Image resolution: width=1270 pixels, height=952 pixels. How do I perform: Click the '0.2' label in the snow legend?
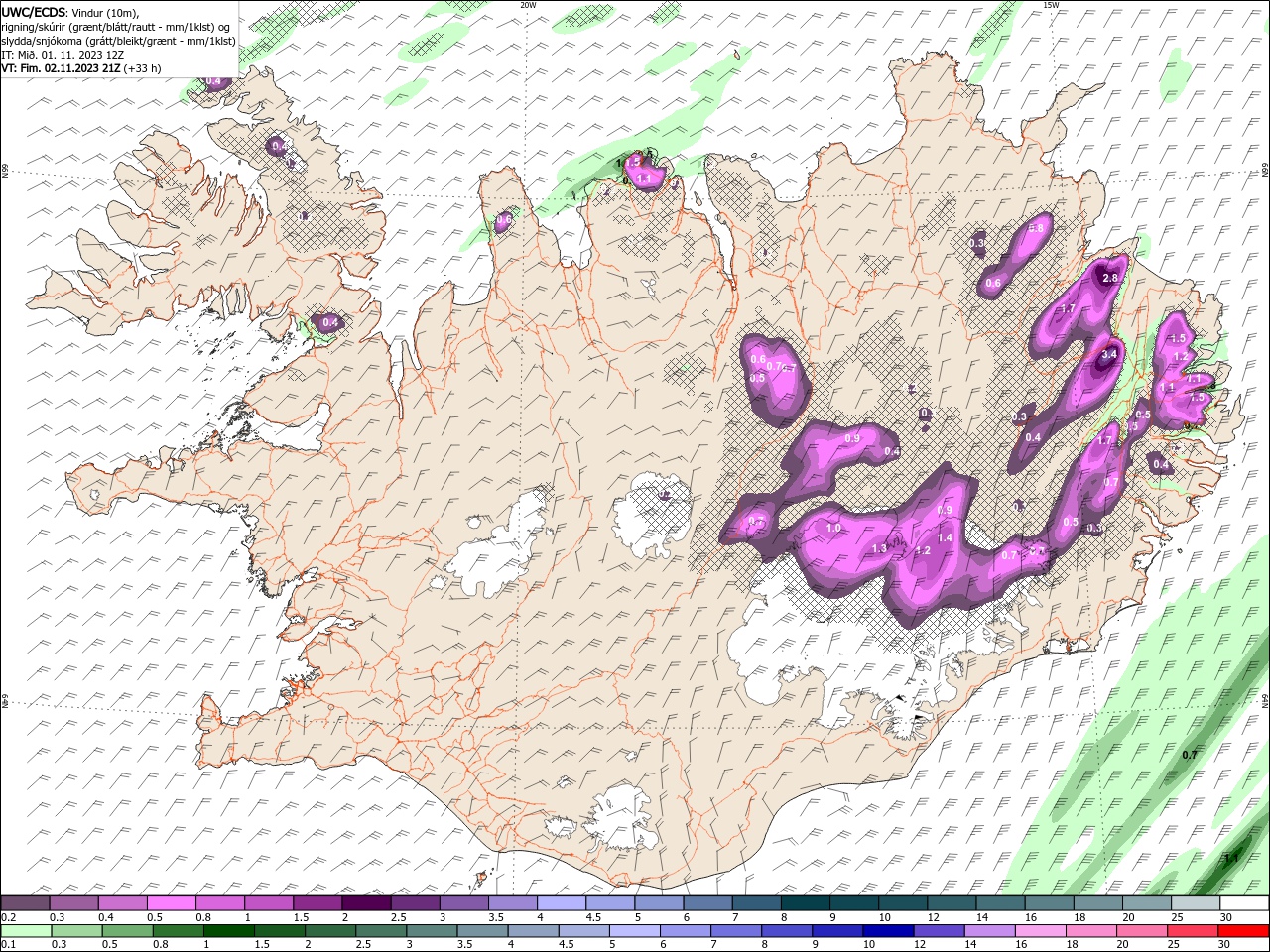pyautogui.click(x=8, y=917)
